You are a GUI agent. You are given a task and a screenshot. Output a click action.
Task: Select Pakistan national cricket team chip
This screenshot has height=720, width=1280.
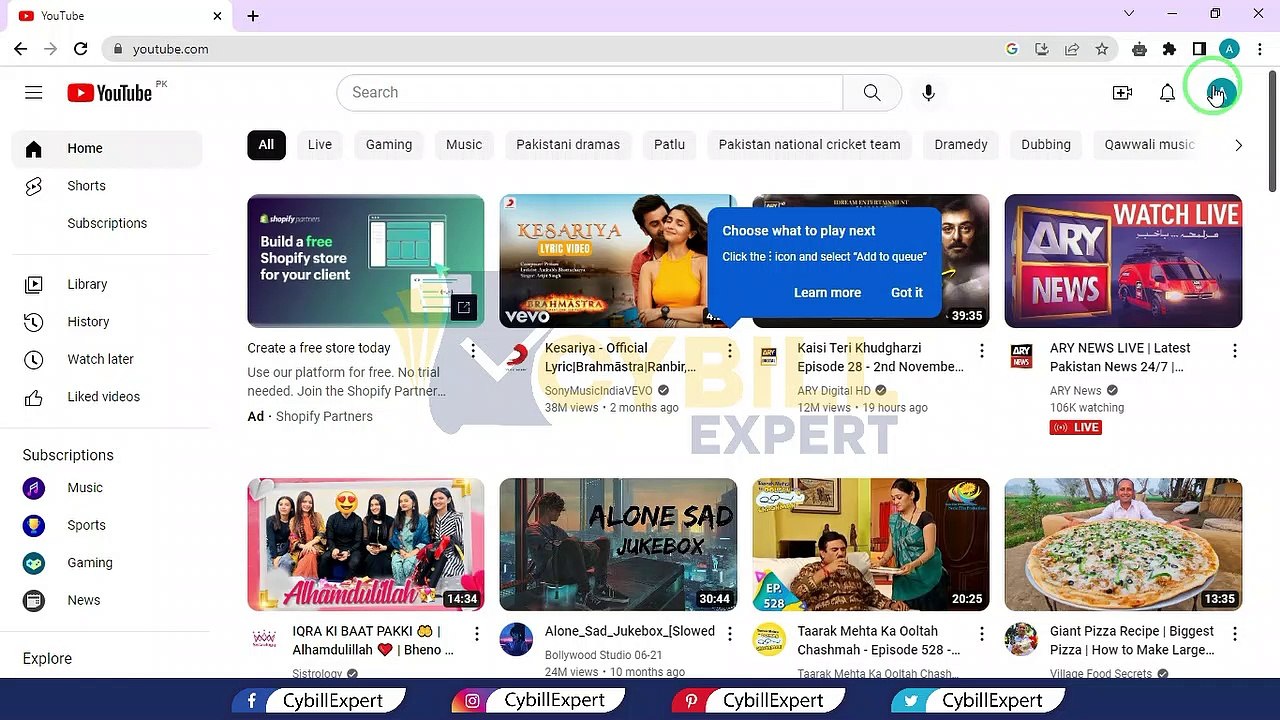point(809,145)
